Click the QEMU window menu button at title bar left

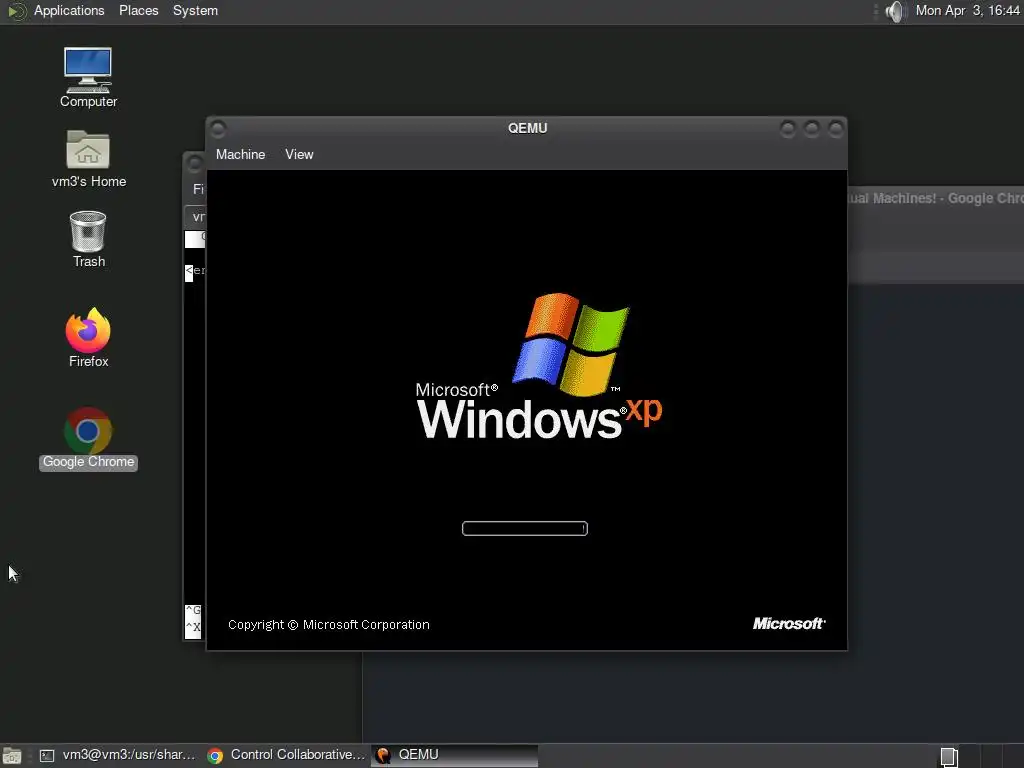218,129
